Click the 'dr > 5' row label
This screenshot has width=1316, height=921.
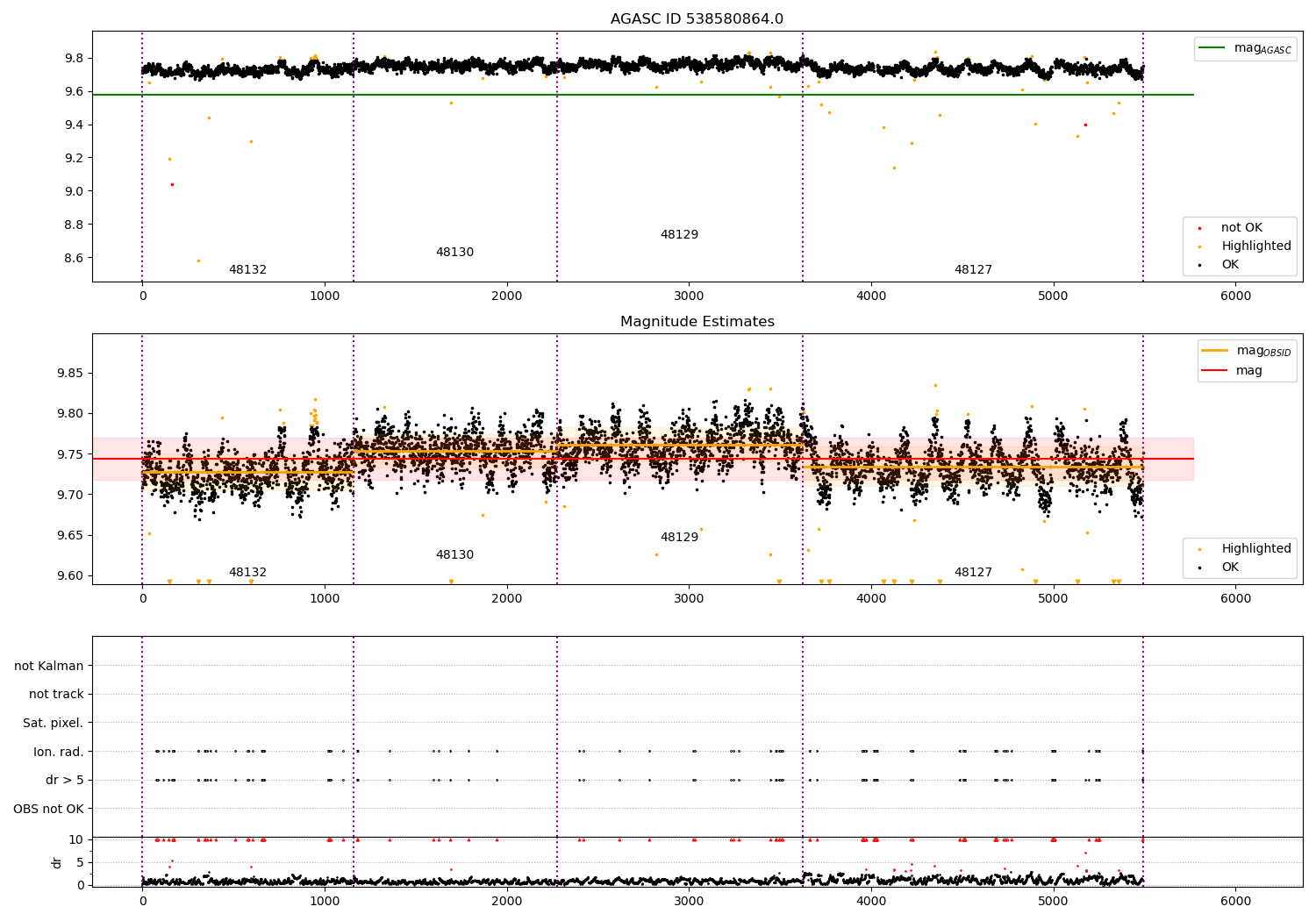tap(65, 780)
